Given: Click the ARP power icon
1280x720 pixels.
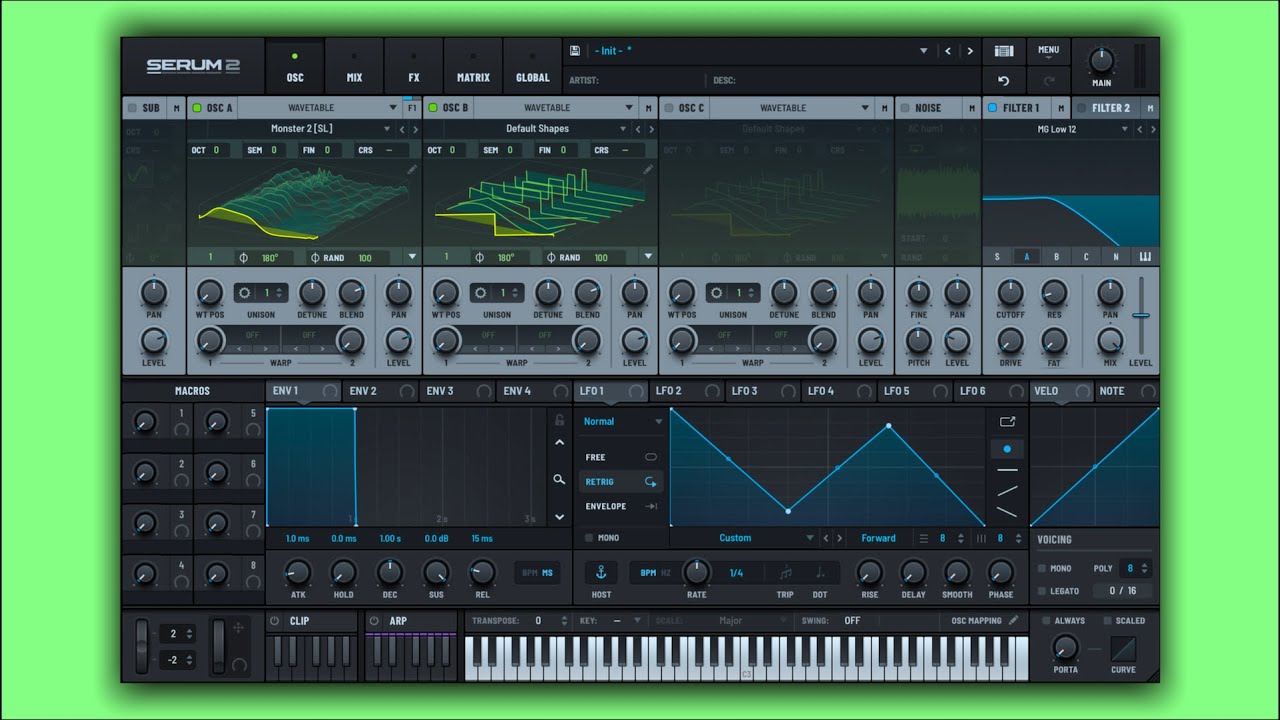Looking at the screenshot, I should (374, 621).
